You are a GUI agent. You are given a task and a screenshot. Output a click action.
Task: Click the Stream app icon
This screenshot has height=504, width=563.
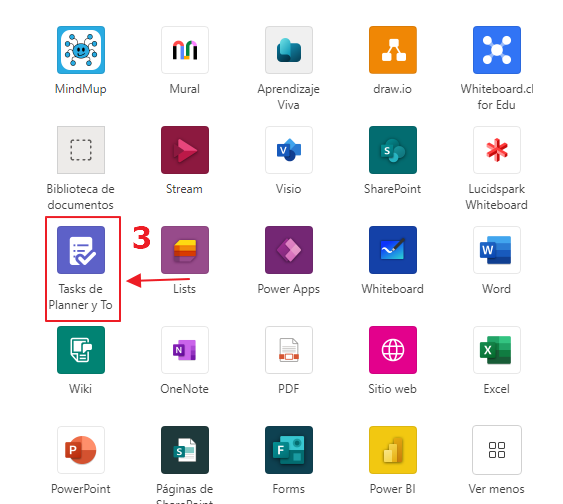(x=185, y=150)
